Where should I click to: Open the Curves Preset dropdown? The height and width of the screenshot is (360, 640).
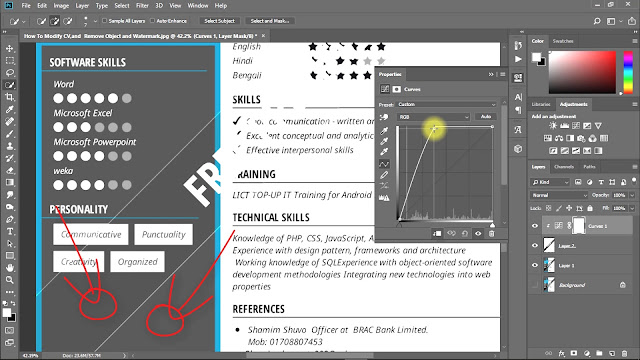[x=447, y=104]
